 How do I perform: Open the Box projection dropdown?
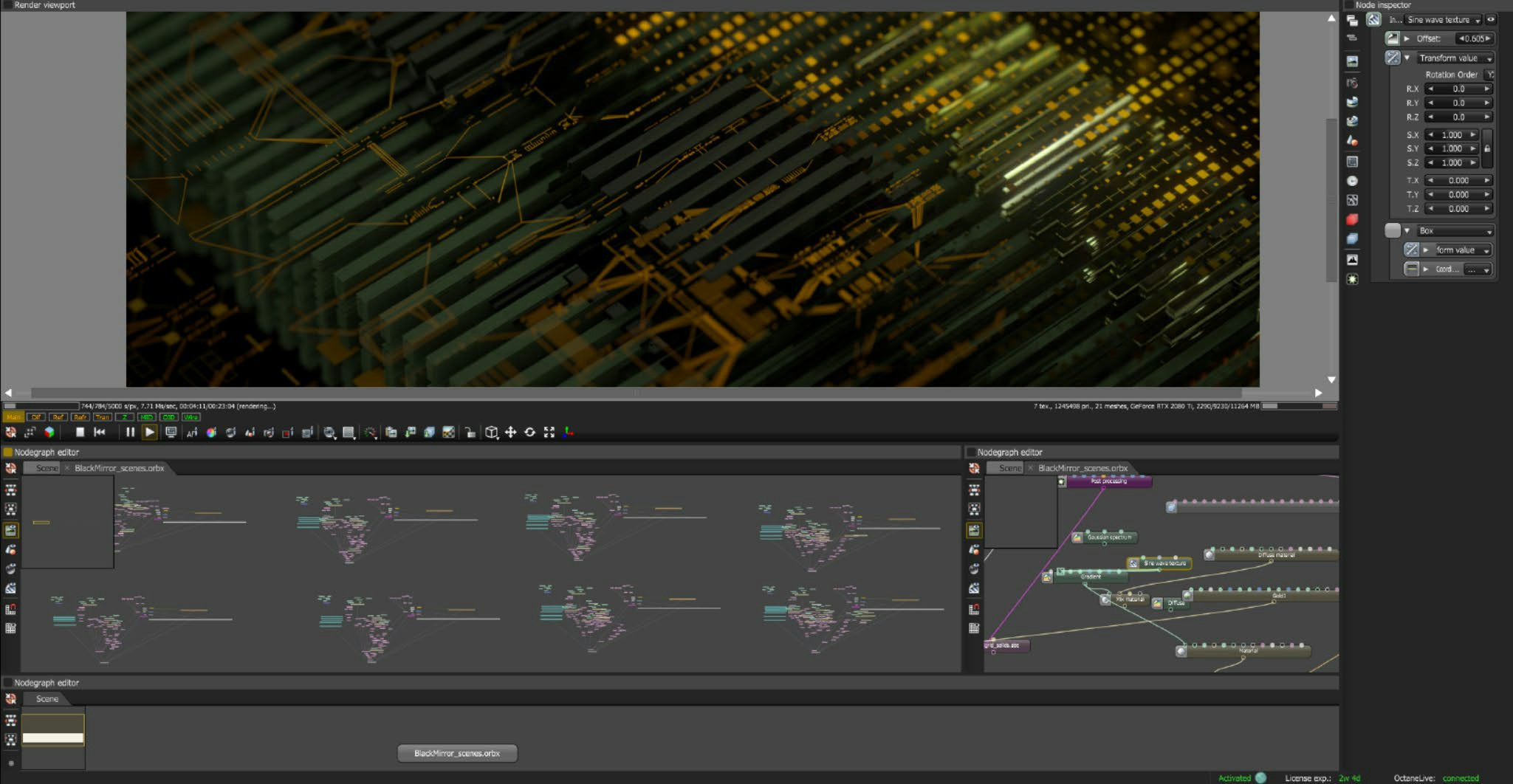click(1455, 231)
